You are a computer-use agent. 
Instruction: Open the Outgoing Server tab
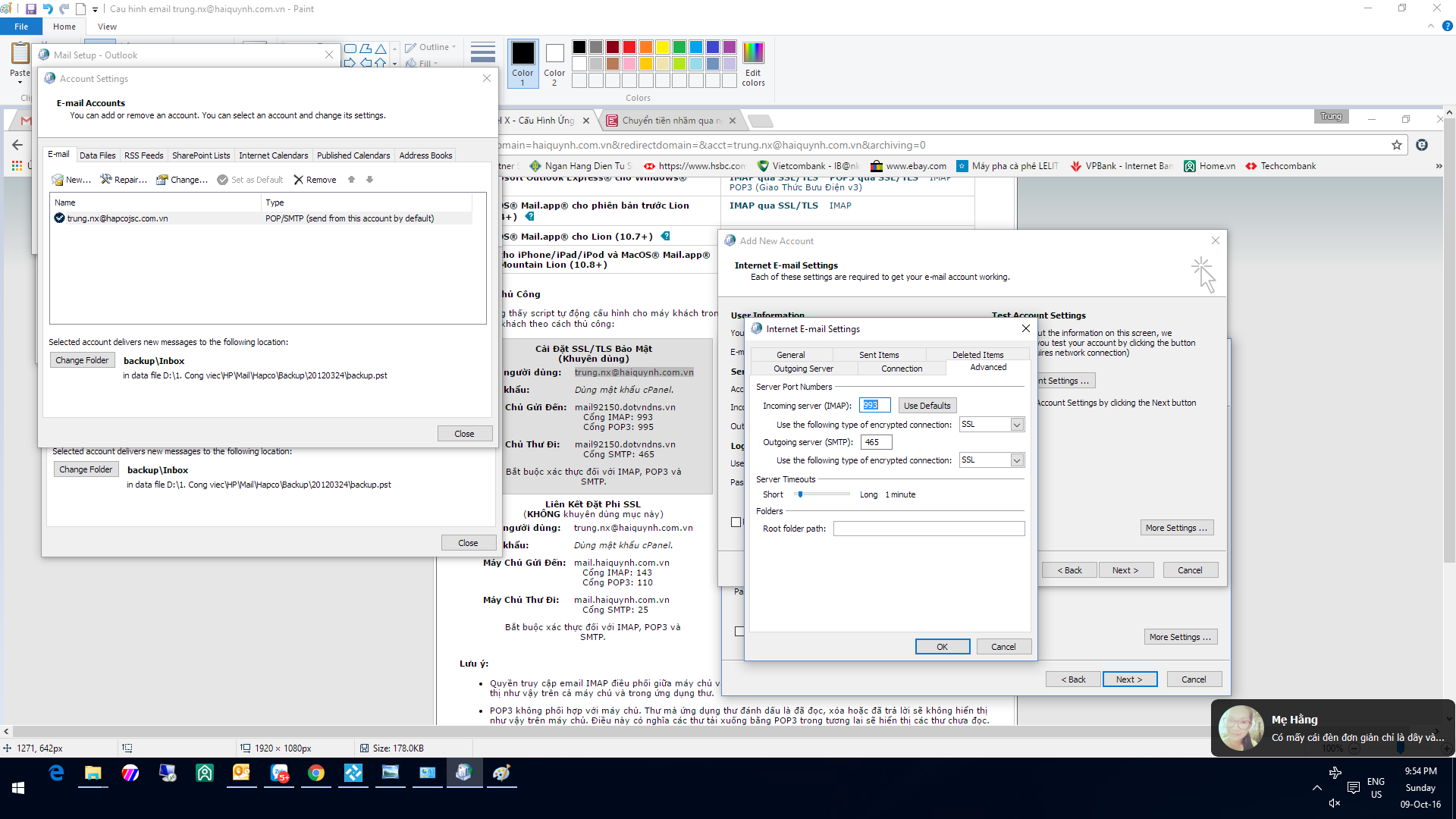pos(803,369)
